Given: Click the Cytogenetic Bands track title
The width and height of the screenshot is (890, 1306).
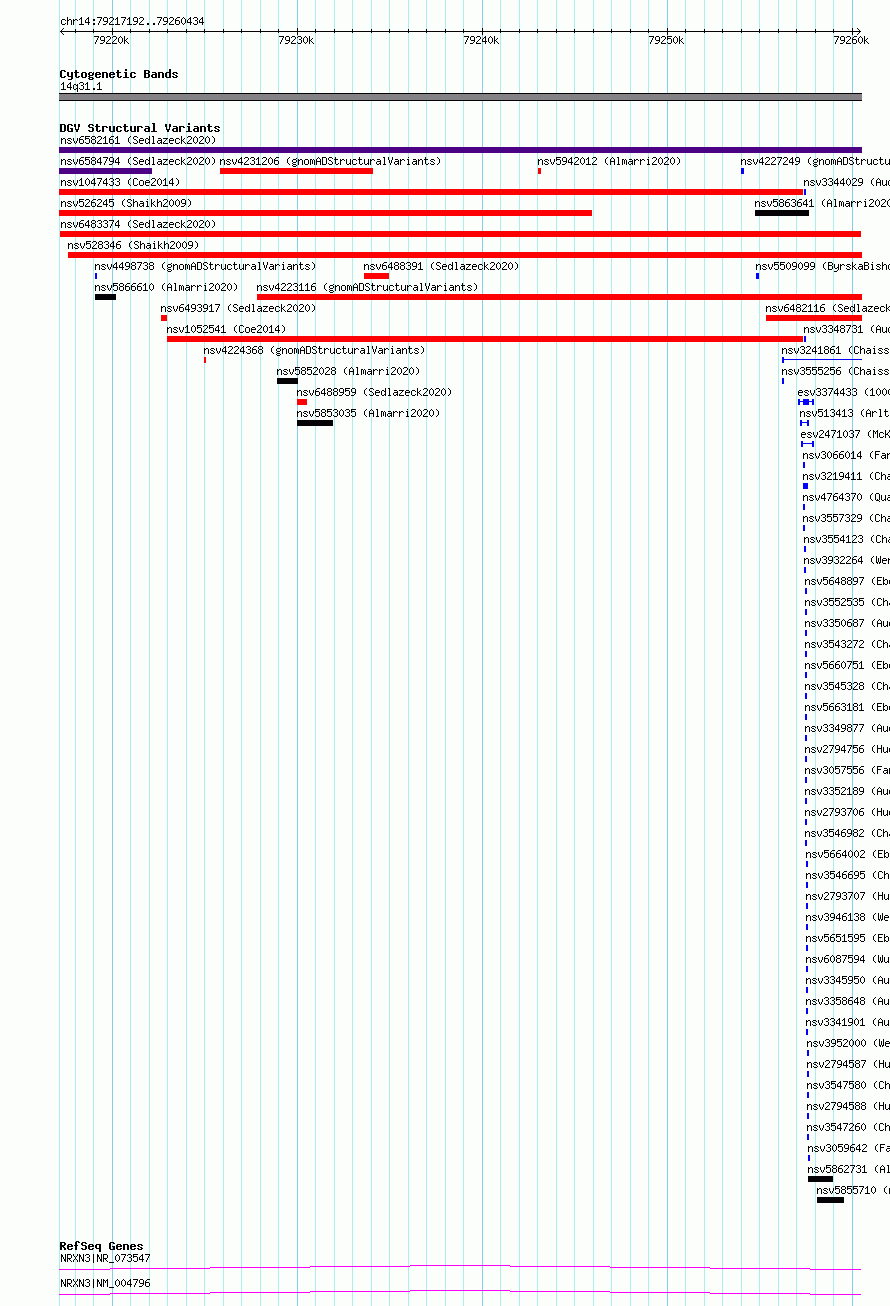Looking at the screenshot, I should pyautogui.click(x=119, y=74).
